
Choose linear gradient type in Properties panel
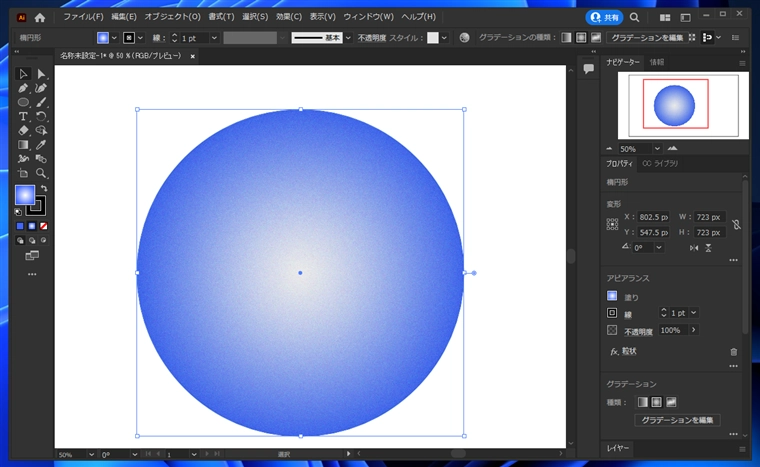(x=642, y=402)
